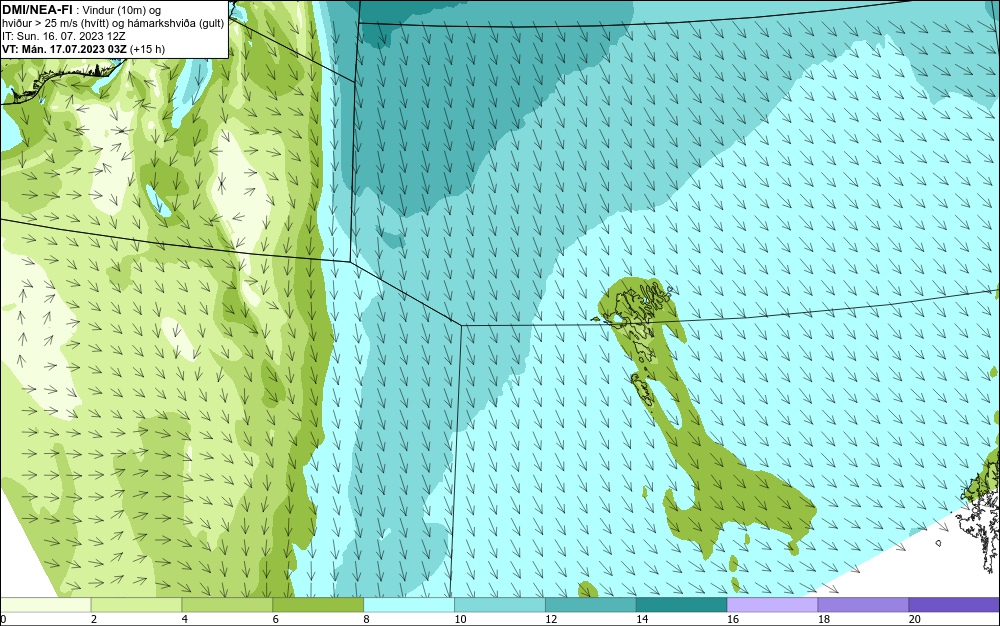This screenshot has height=626, width=1000.
Task: Click the legend scale label 18
Action: 823,619
